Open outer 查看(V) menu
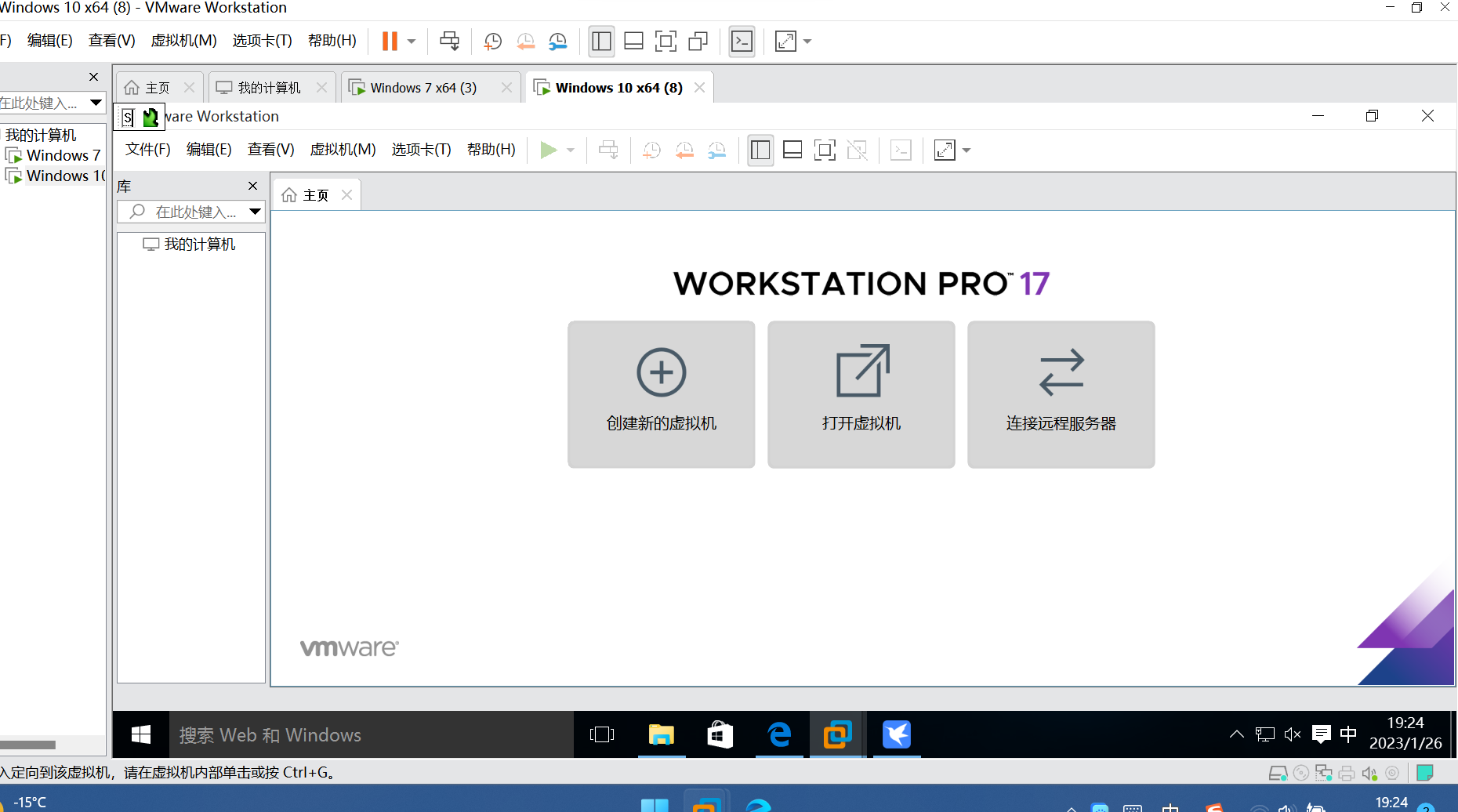The image size is (1458, 812). coord(112,40)
